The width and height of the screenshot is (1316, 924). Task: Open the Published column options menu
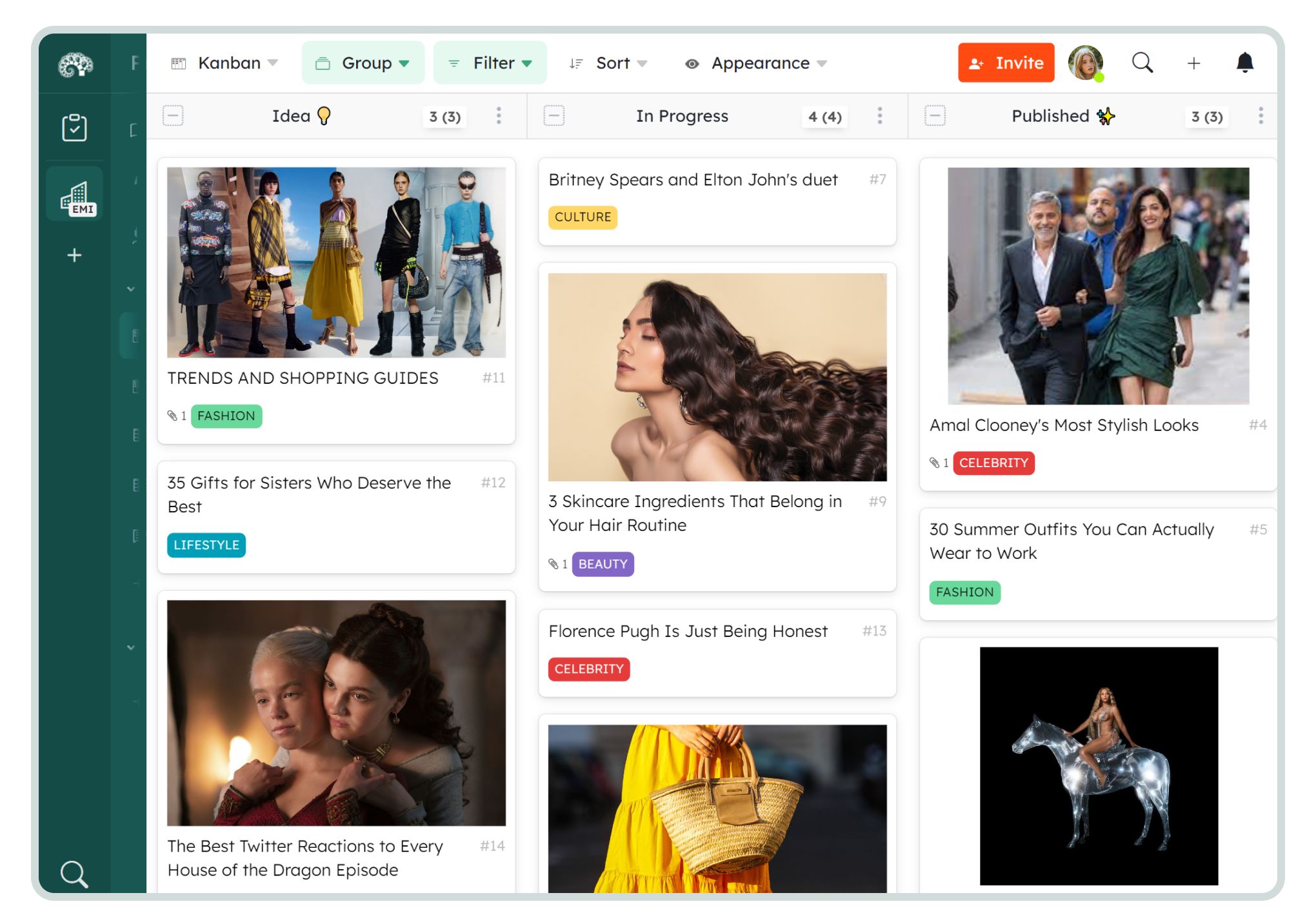pos(1261,116)
